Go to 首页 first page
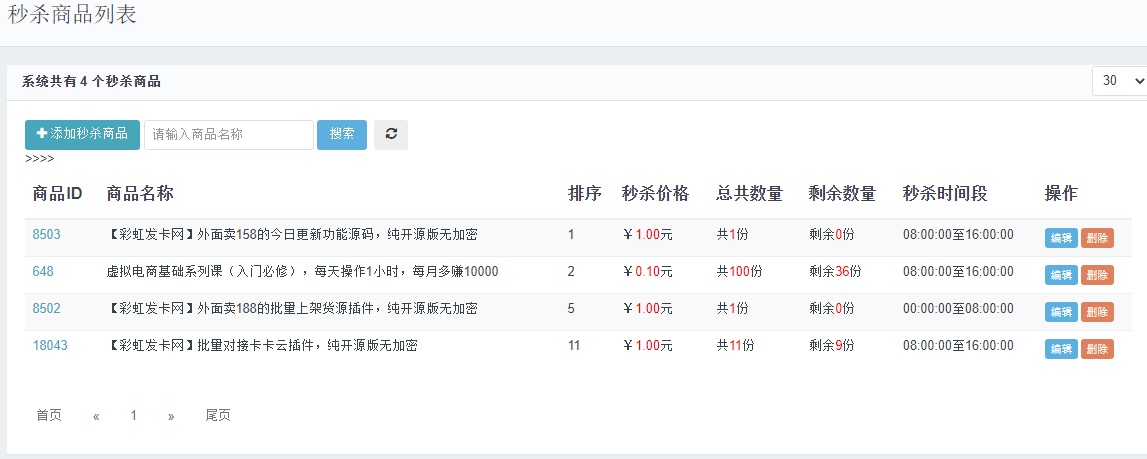The width and height of the screenshot is (1147, 459). (x=49, y=415)
